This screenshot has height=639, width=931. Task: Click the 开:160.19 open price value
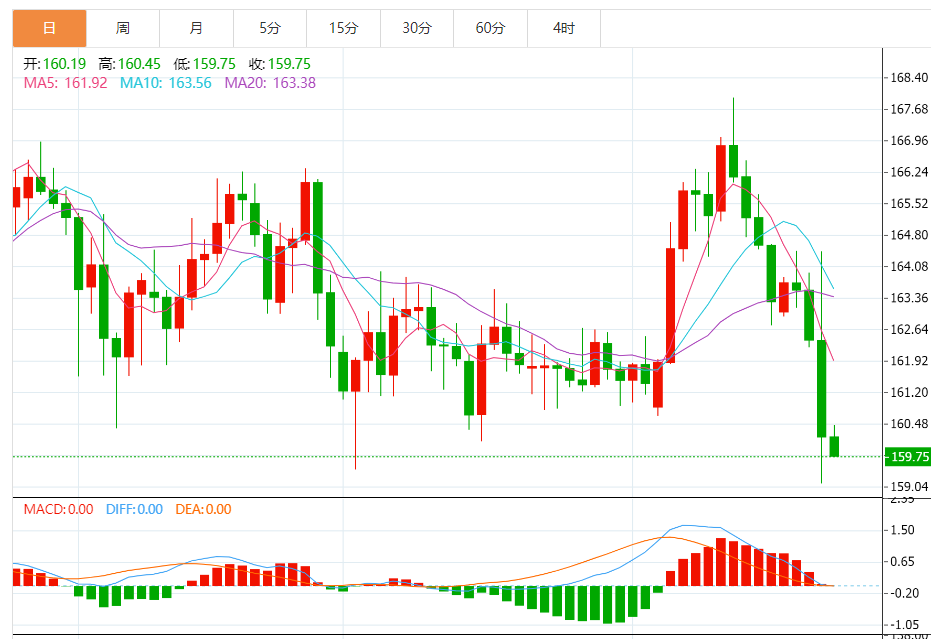coord(55,64)
